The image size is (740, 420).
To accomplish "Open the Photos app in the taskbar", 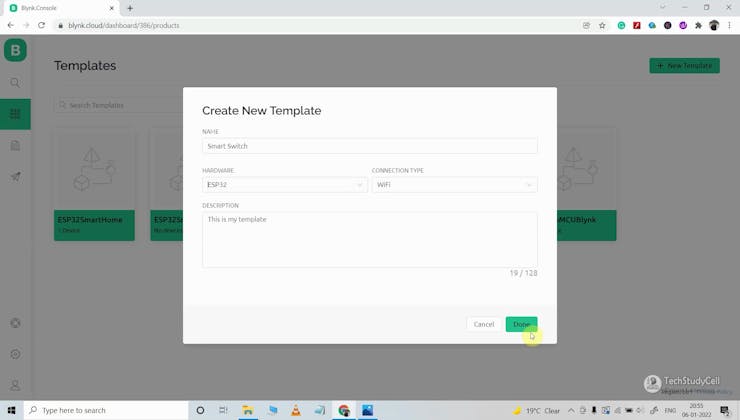I will tap(368, 411).
